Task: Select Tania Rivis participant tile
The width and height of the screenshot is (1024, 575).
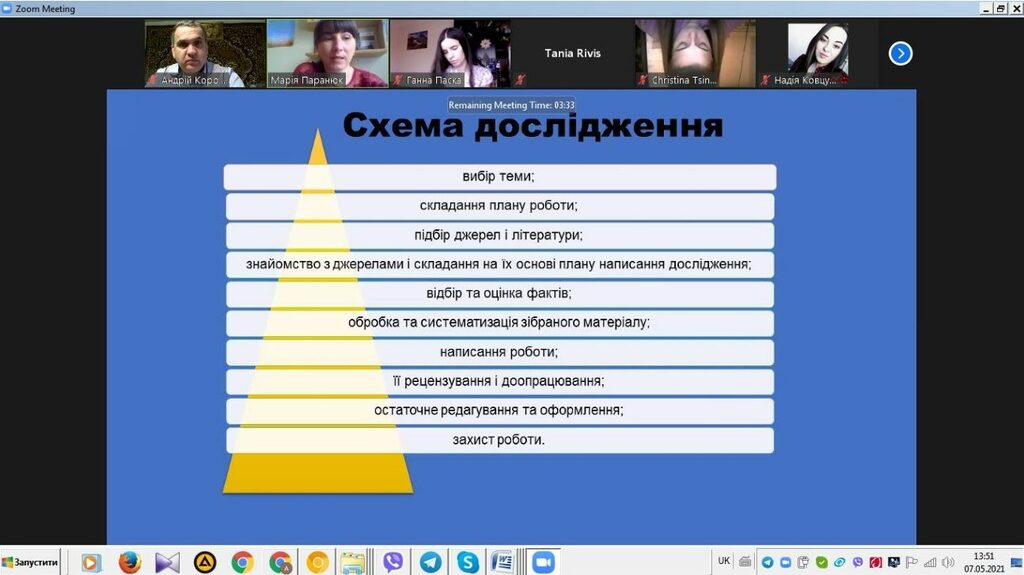Action: pyautogui.click(x=573, y=53)
